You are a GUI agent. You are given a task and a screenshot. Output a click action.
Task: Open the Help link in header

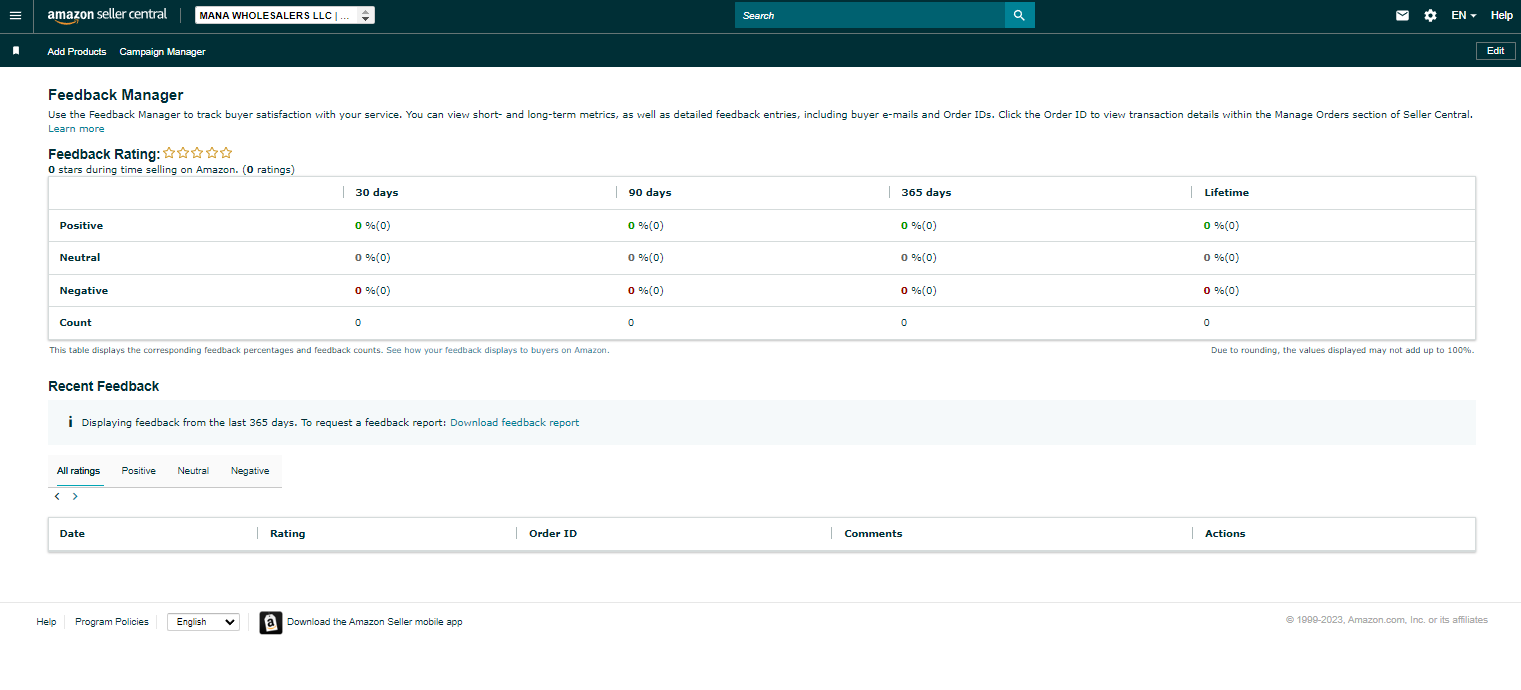point(1501,15)
